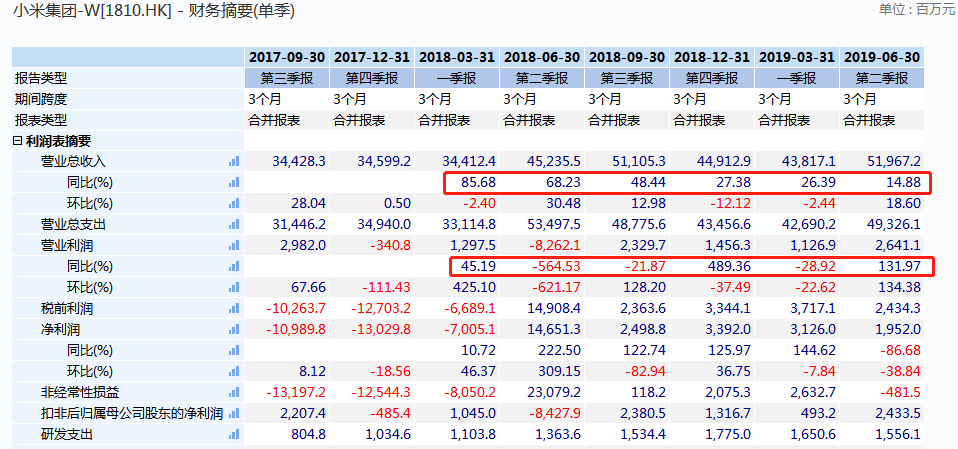Click the 研发支出 row label
The image size is (958, 449).
click(67, 434)
